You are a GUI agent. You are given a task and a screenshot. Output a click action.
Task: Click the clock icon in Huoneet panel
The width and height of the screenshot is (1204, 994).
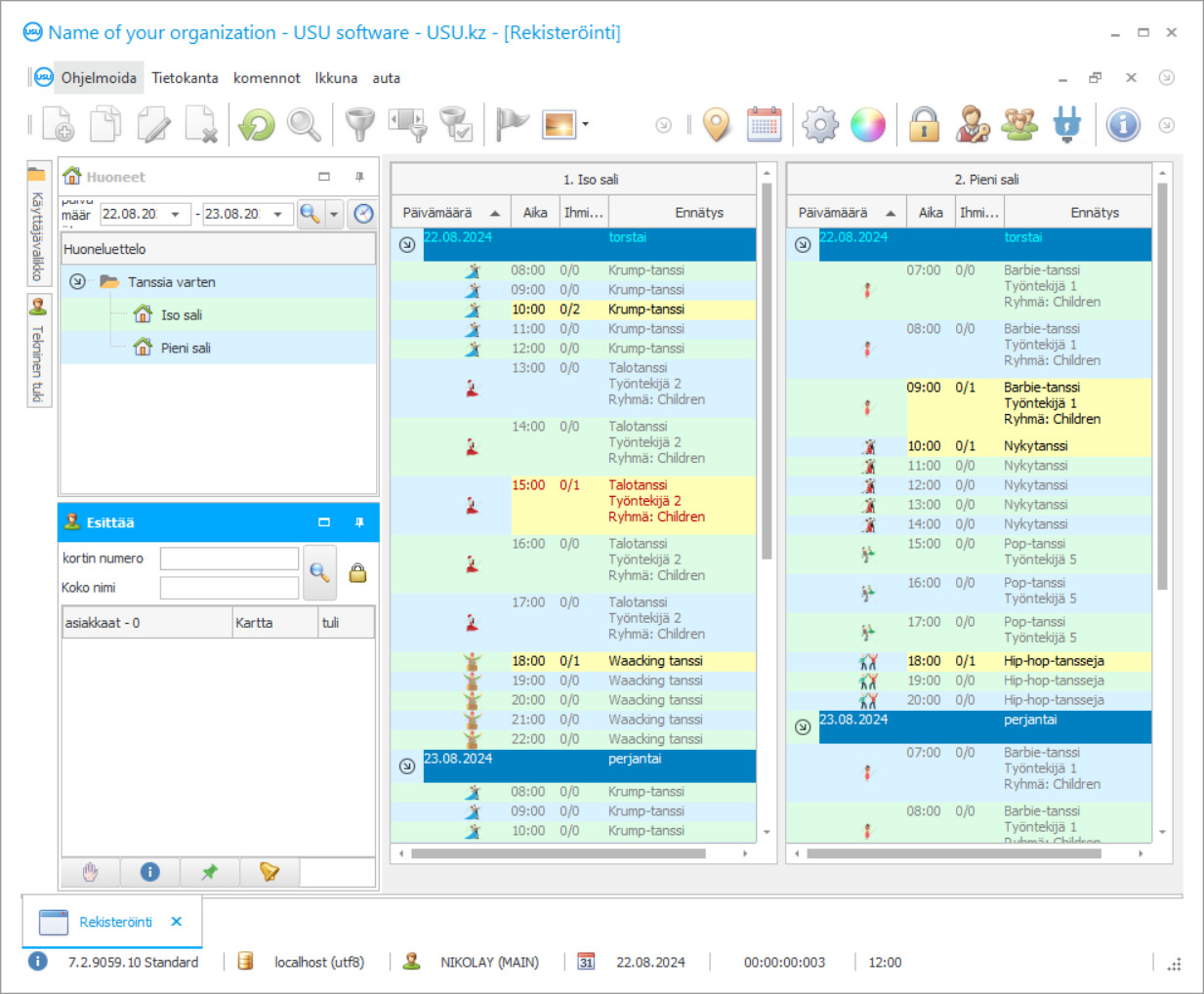363,214
